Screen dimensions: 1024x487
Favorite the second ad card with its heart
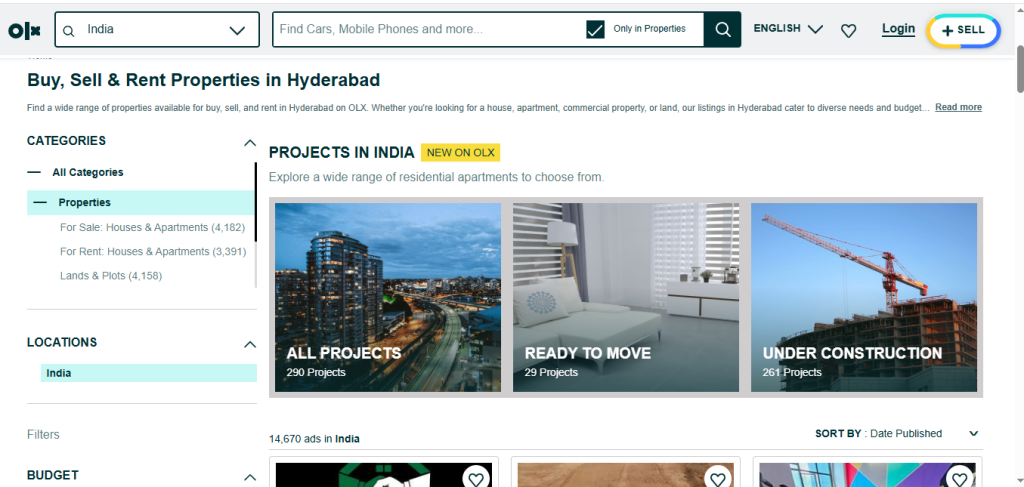point(718,479)
